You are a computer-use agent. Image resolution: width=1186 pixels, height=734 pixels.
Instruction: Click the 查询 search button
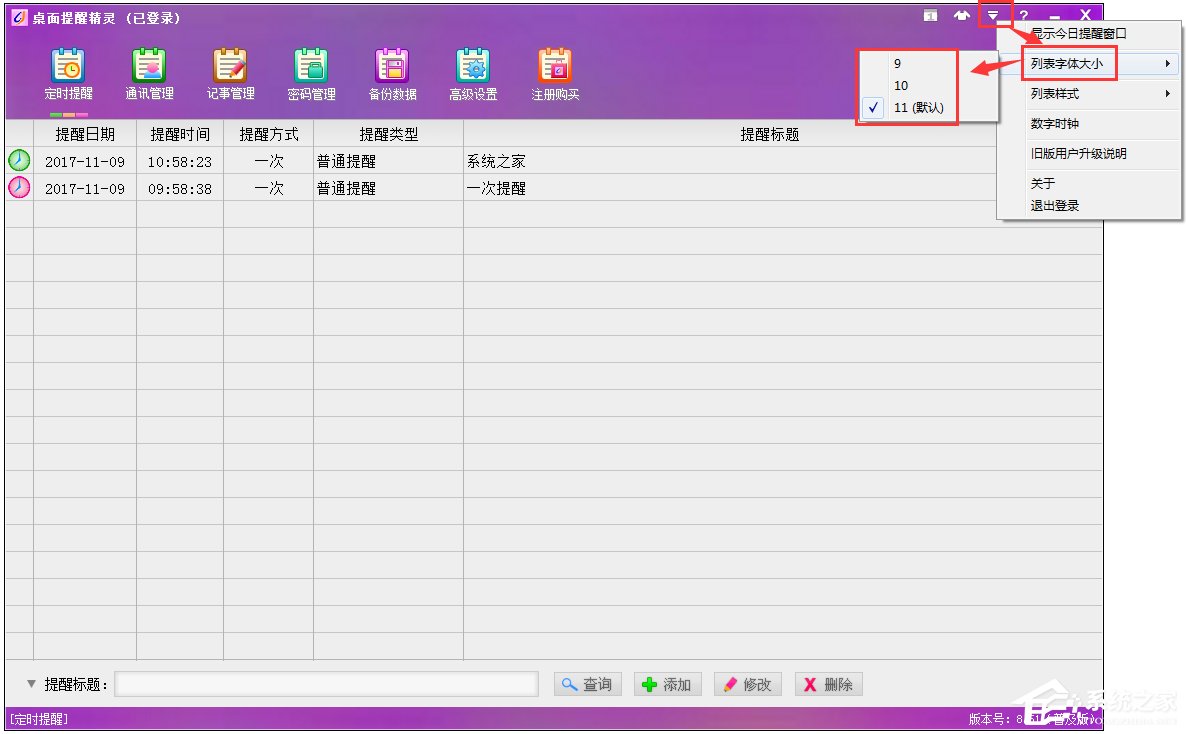588,684
